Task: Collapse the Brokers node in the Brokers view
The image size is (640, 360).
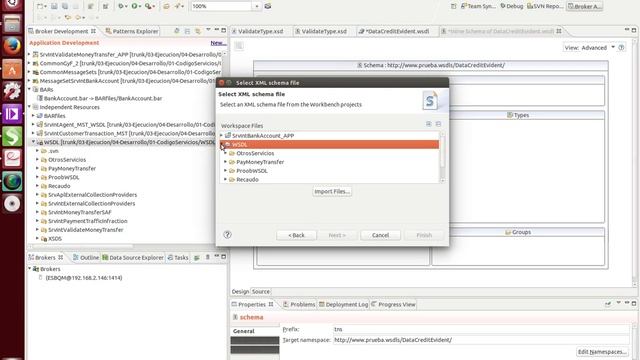Action: click(x=29, y=269)
